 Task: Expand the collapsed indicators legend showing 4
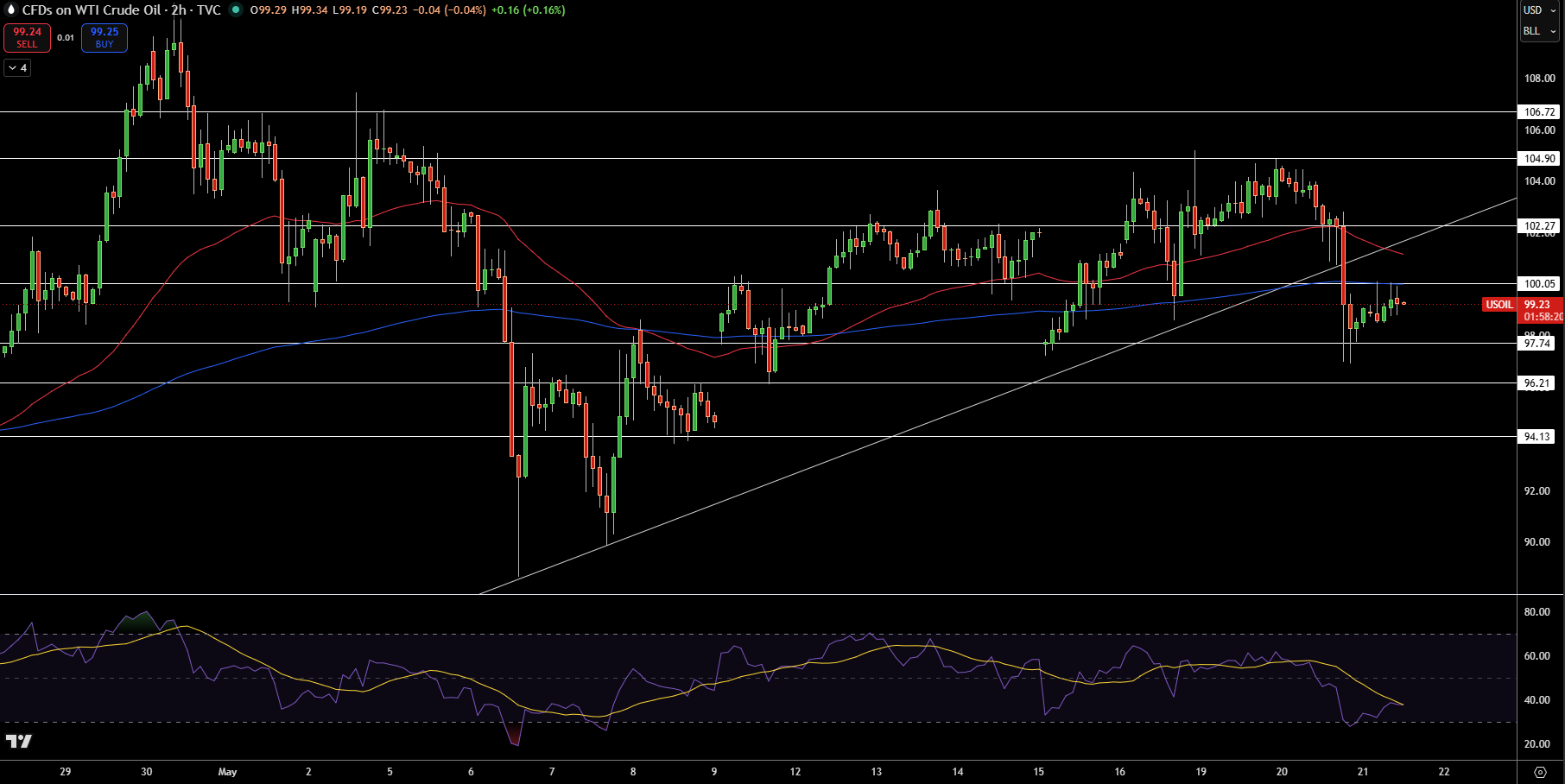tap(17, 68)
